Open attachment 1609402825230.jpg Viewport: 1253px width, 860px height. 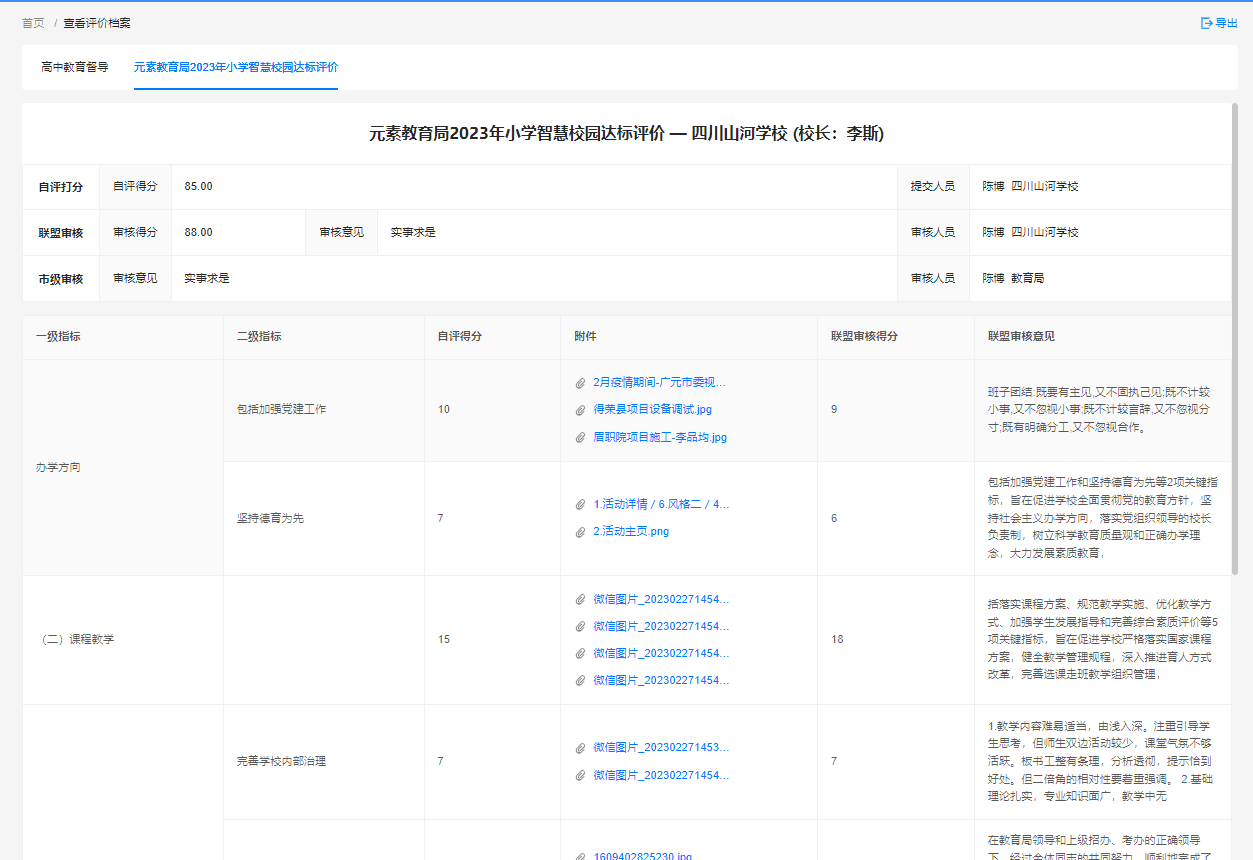(642, 856)
